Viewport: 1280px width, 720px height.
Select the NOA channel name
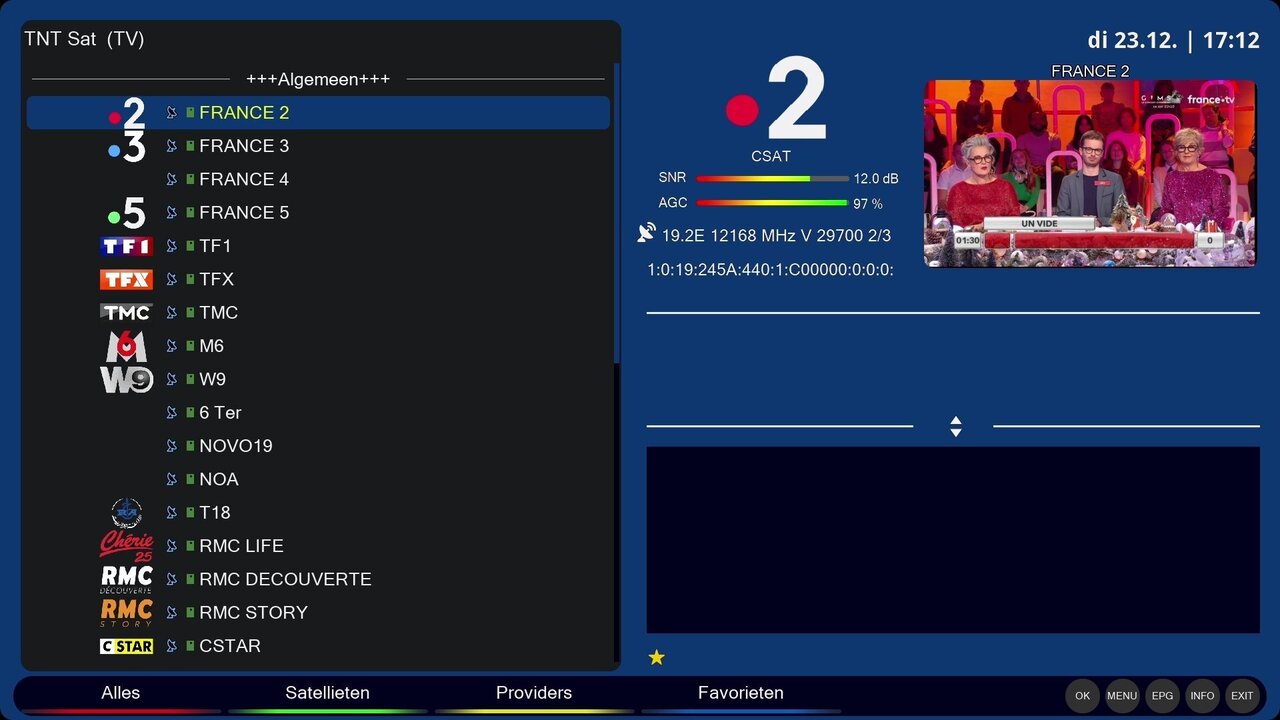[x=219, y=479]
